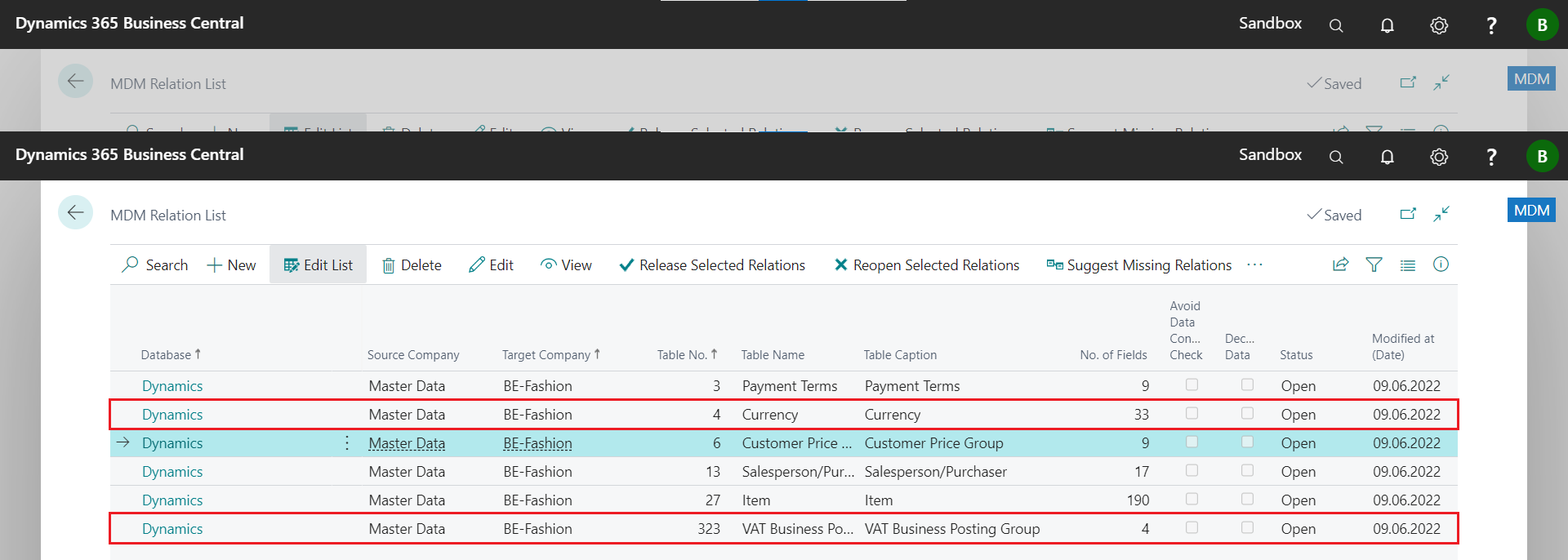The image size is (1568, 560).
Task: Open help question mark in front header
Action: coord(1491,157)
